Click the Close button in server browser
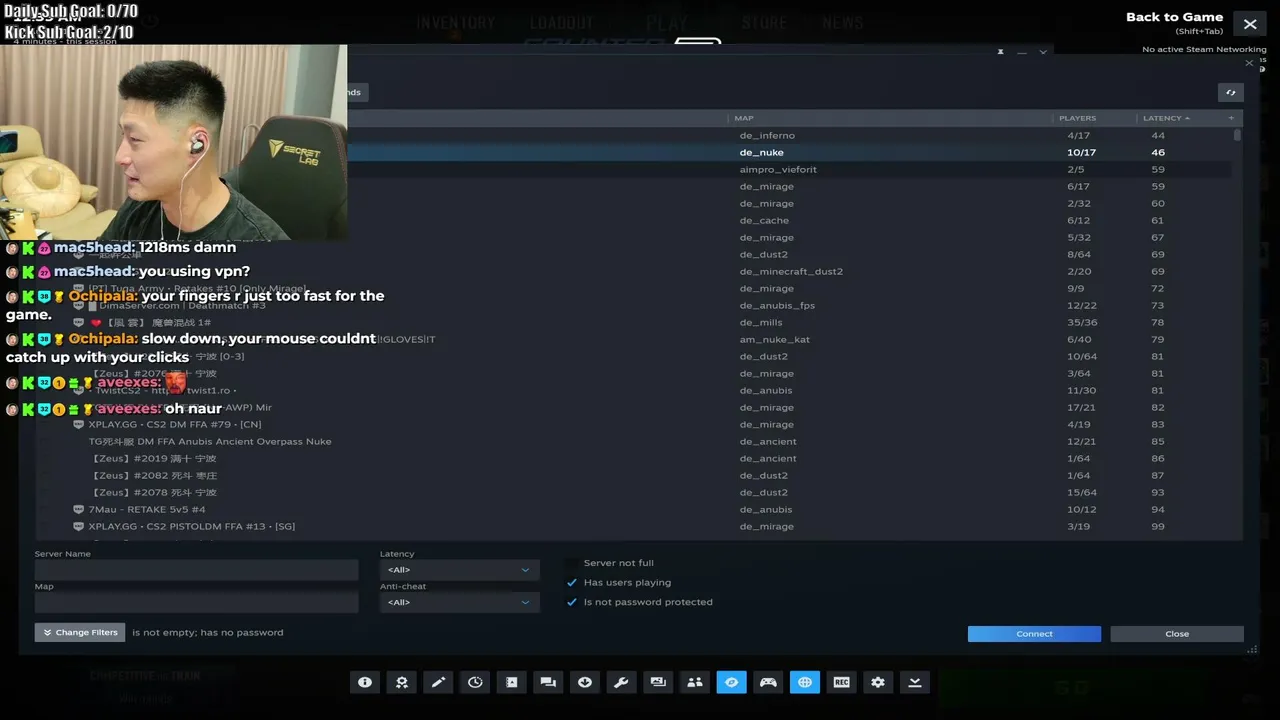The image size is (1280, 720). 1177,634
